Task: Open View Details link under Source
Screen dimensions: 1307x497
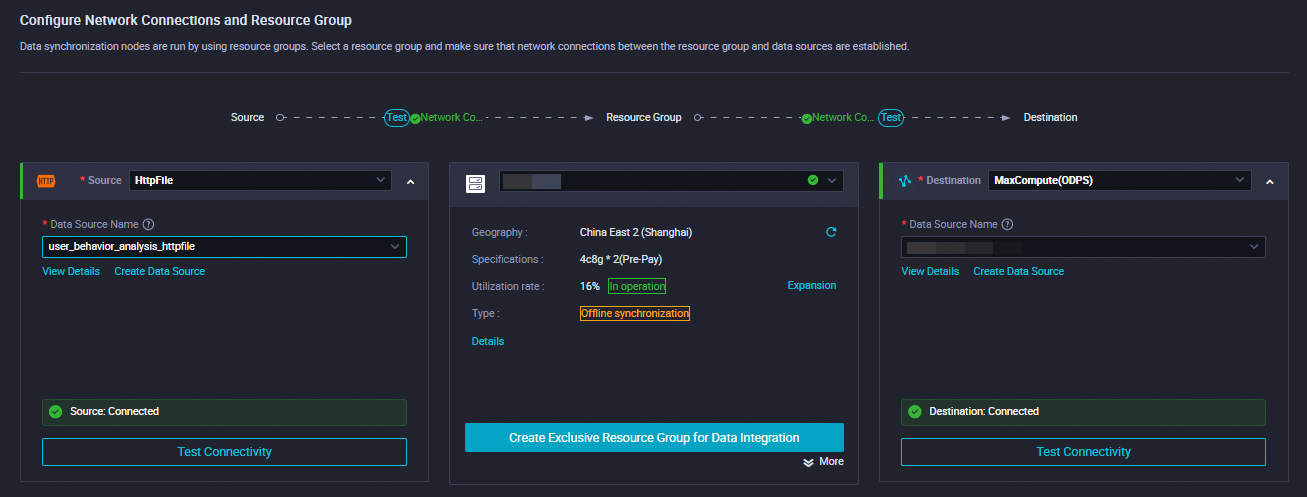Action: (x=71, y=272)
